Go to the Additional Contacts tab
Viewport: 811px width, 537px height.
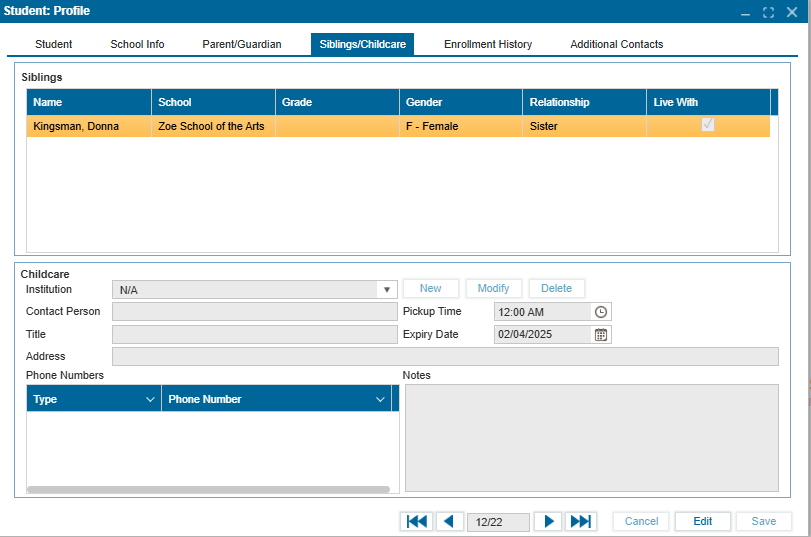[616, 44]
